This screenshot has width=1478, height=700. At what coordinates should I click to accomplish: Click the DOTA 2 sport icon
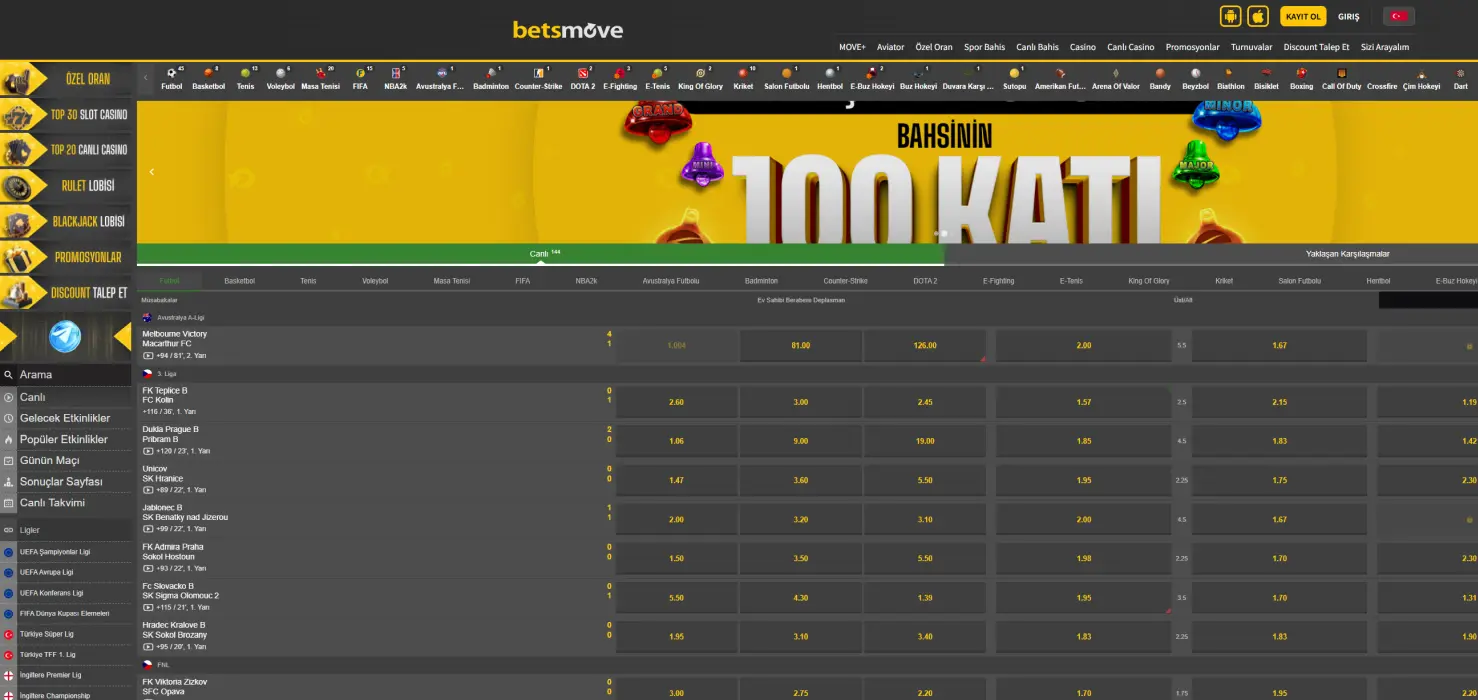tap(583, 75)
